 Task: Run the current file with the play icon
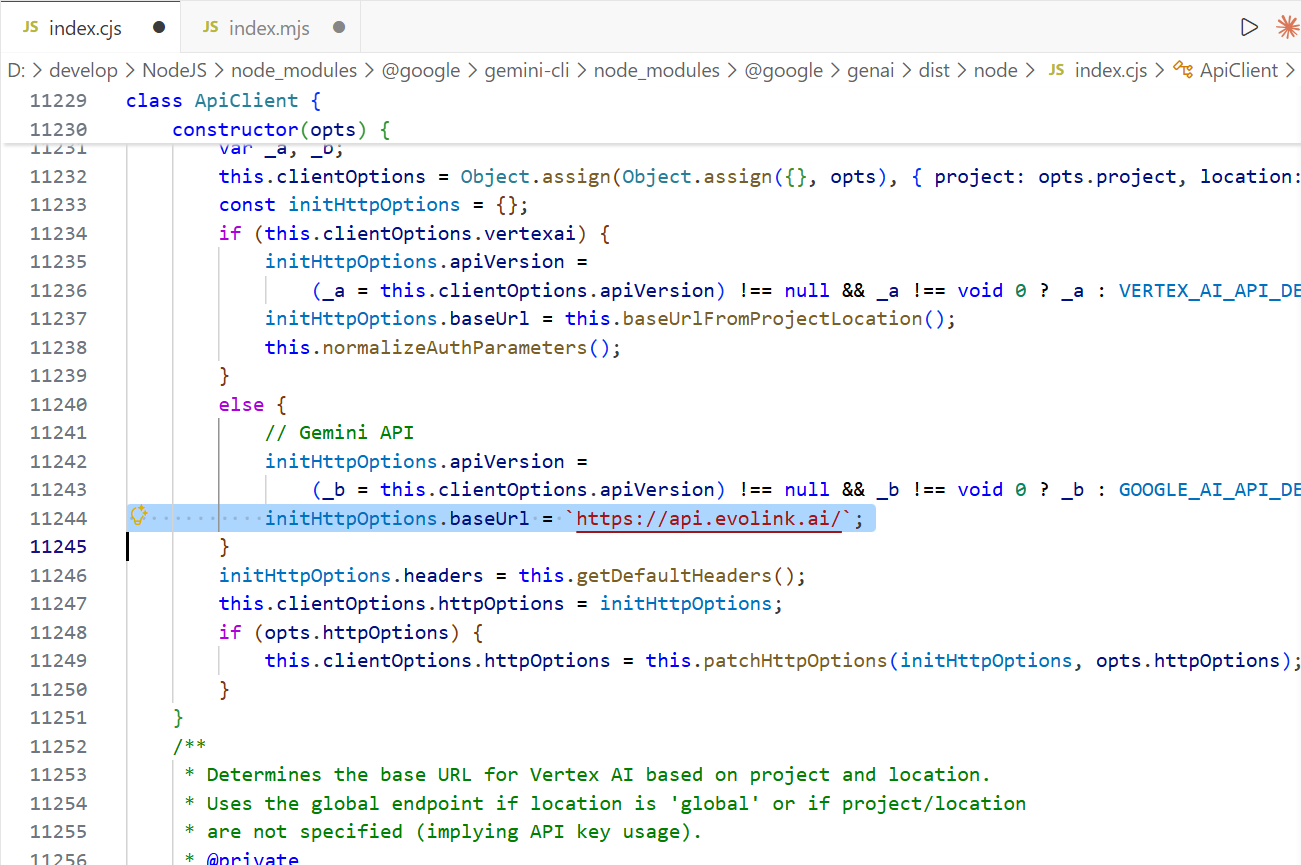1249,27
